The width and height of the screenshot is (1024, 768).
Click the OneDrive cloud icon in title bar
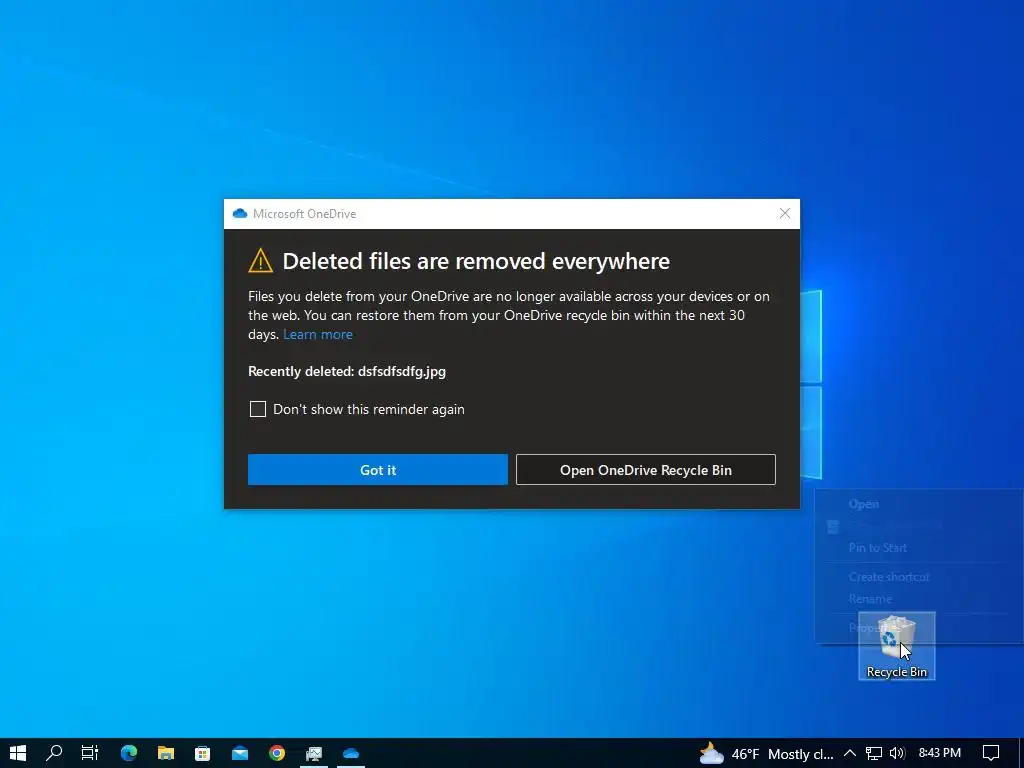240,214
